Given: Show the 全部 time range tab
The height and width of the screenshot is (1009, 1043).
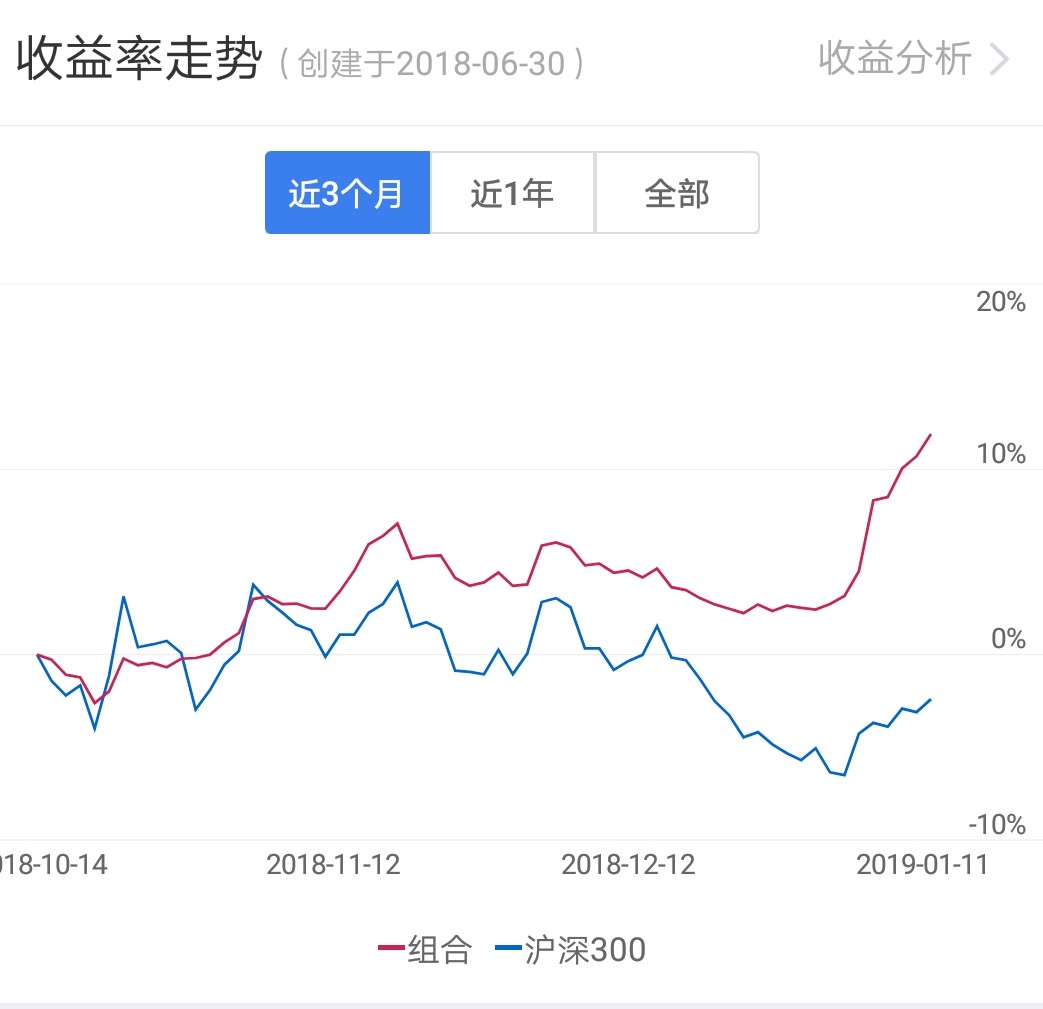Looking at the screenshot, I should (x=677, y=193).
